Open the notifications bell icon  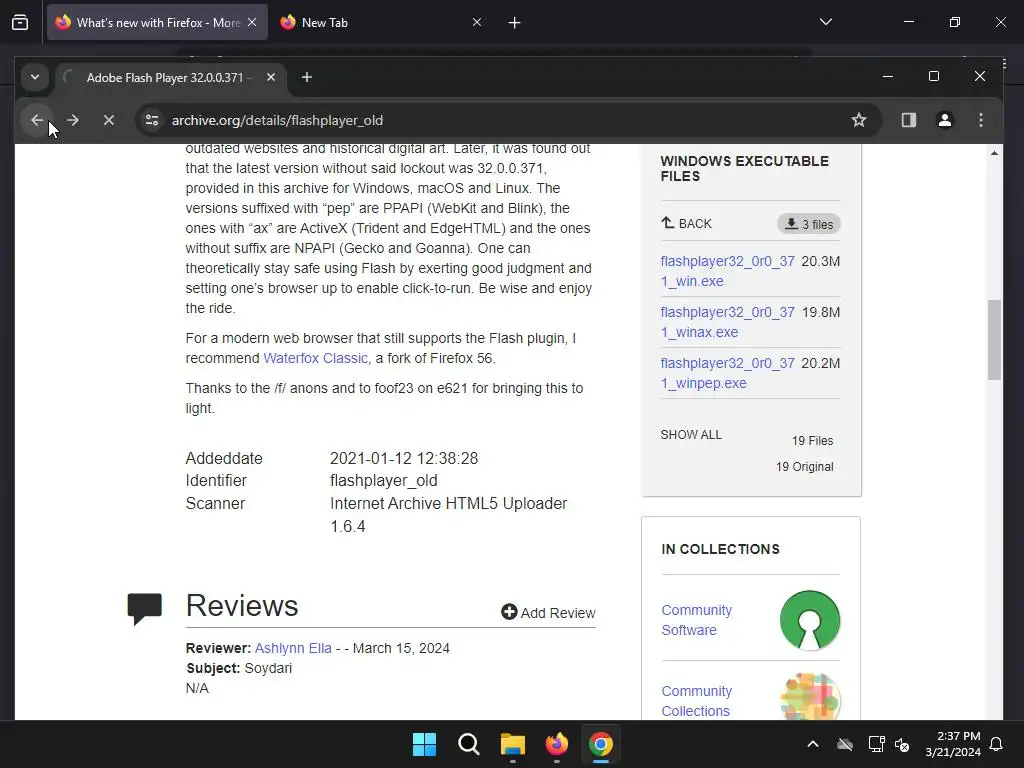pyautogui.click(x=996, y=744)
